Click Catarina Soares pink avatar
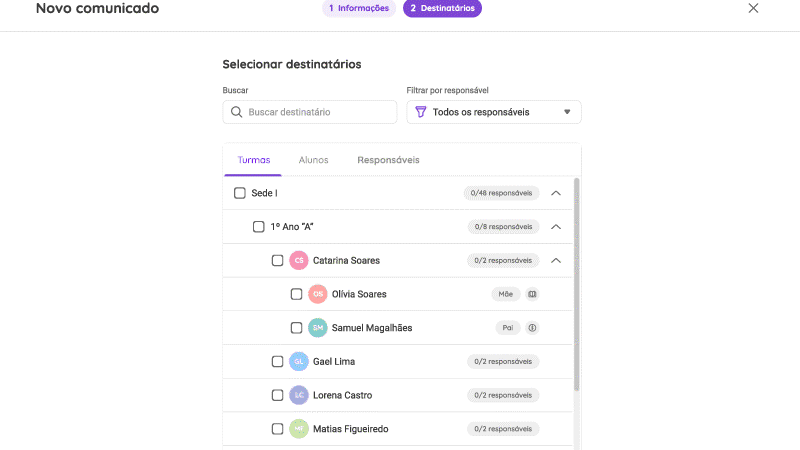 tap(299, 260)
